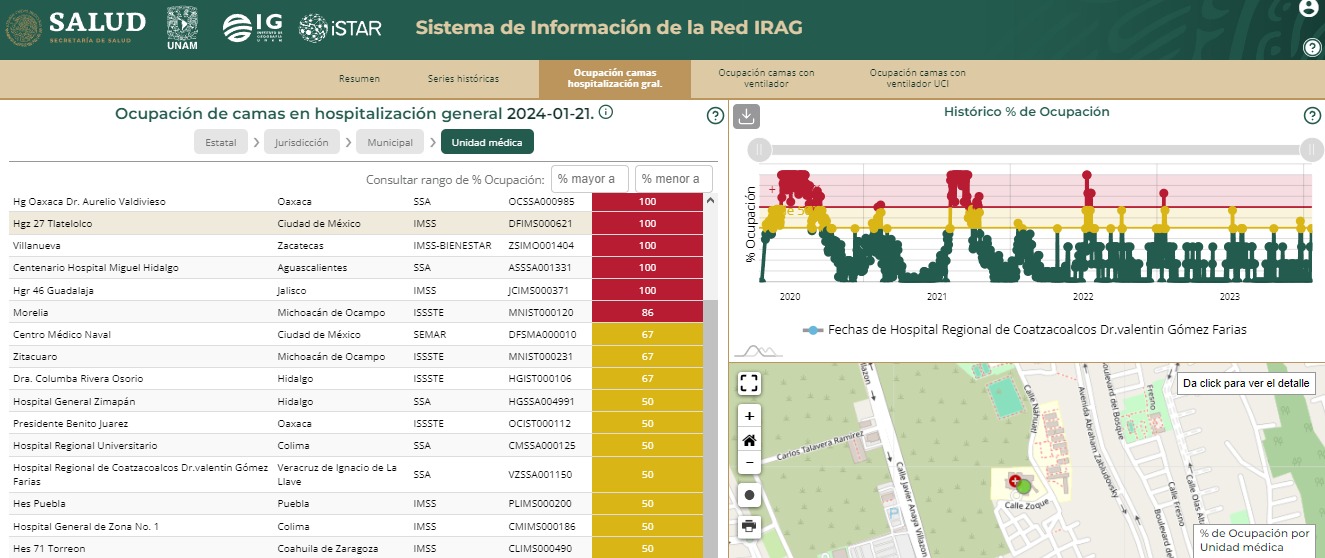Focus the % menor a input field

[674, 179]
